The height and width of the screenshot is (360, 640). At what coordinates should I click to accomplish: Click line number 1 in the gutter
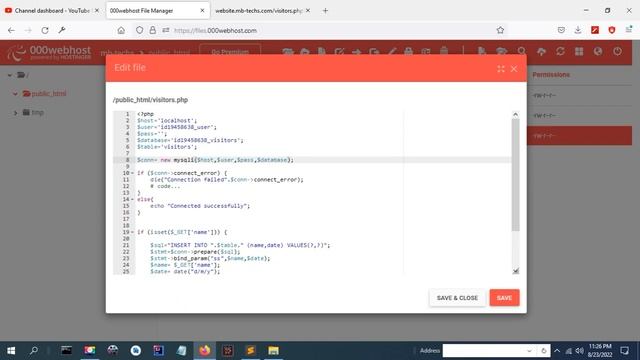click(127, 114)
